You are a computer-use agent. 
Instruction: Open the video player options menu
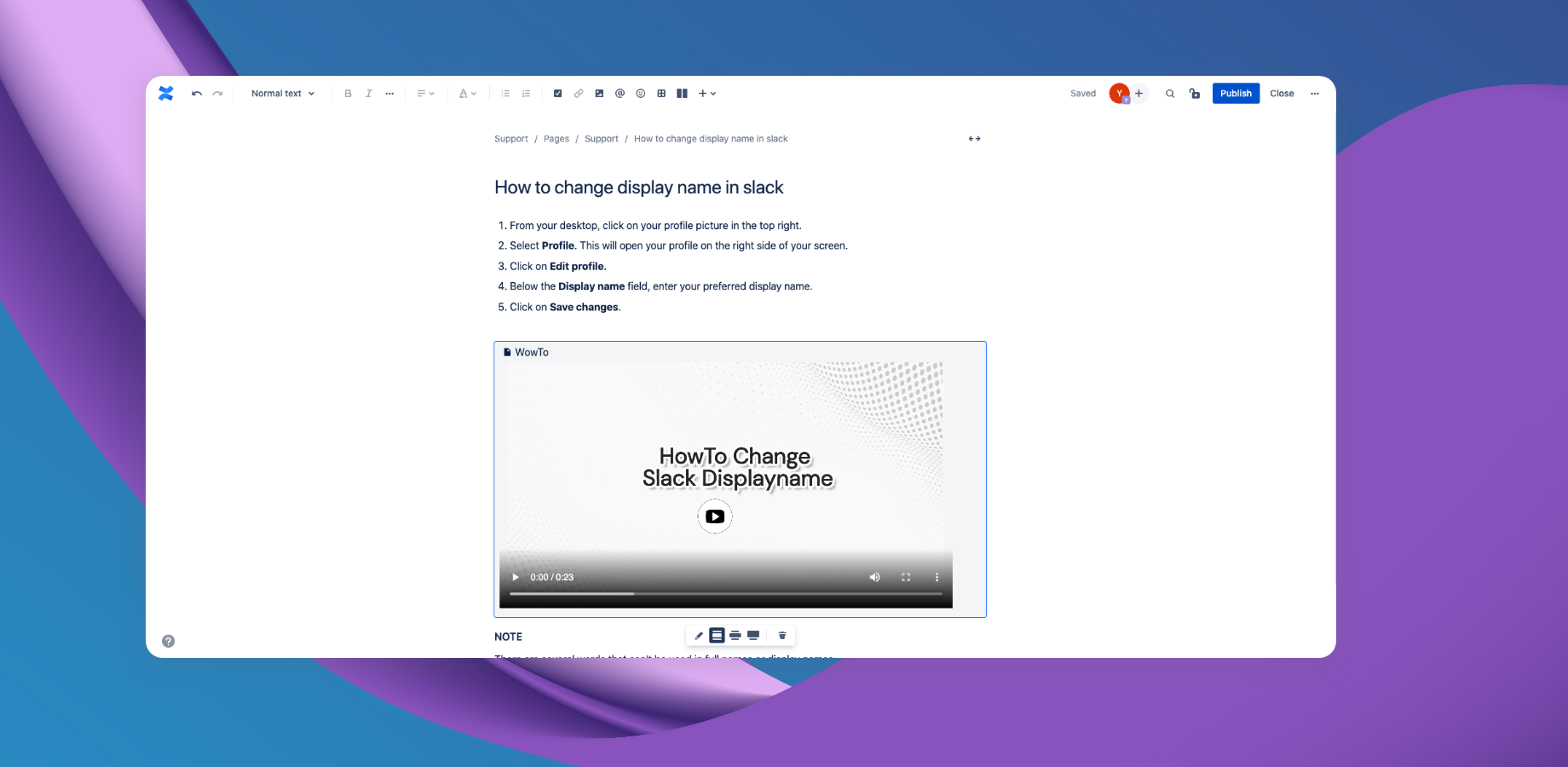tap(937, 577)
